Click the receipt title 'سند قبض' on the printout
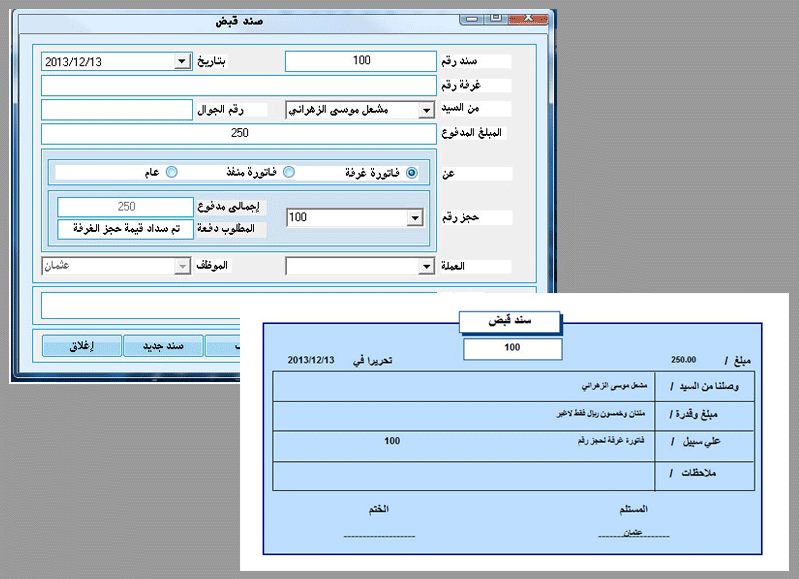This screenshot has width=799, height=579. pos(510,321)
